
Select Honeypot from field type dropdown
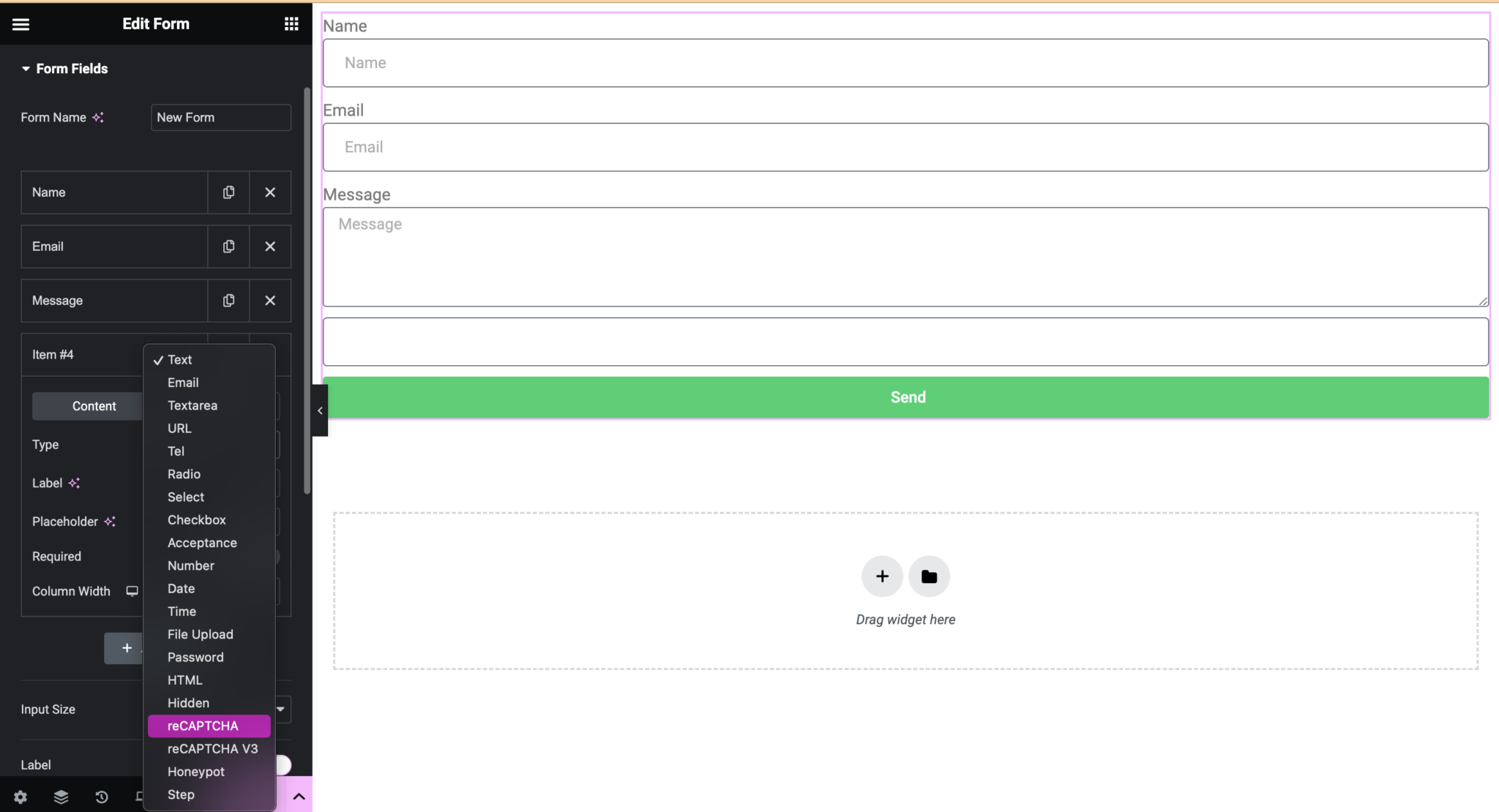tap(196, 771)
